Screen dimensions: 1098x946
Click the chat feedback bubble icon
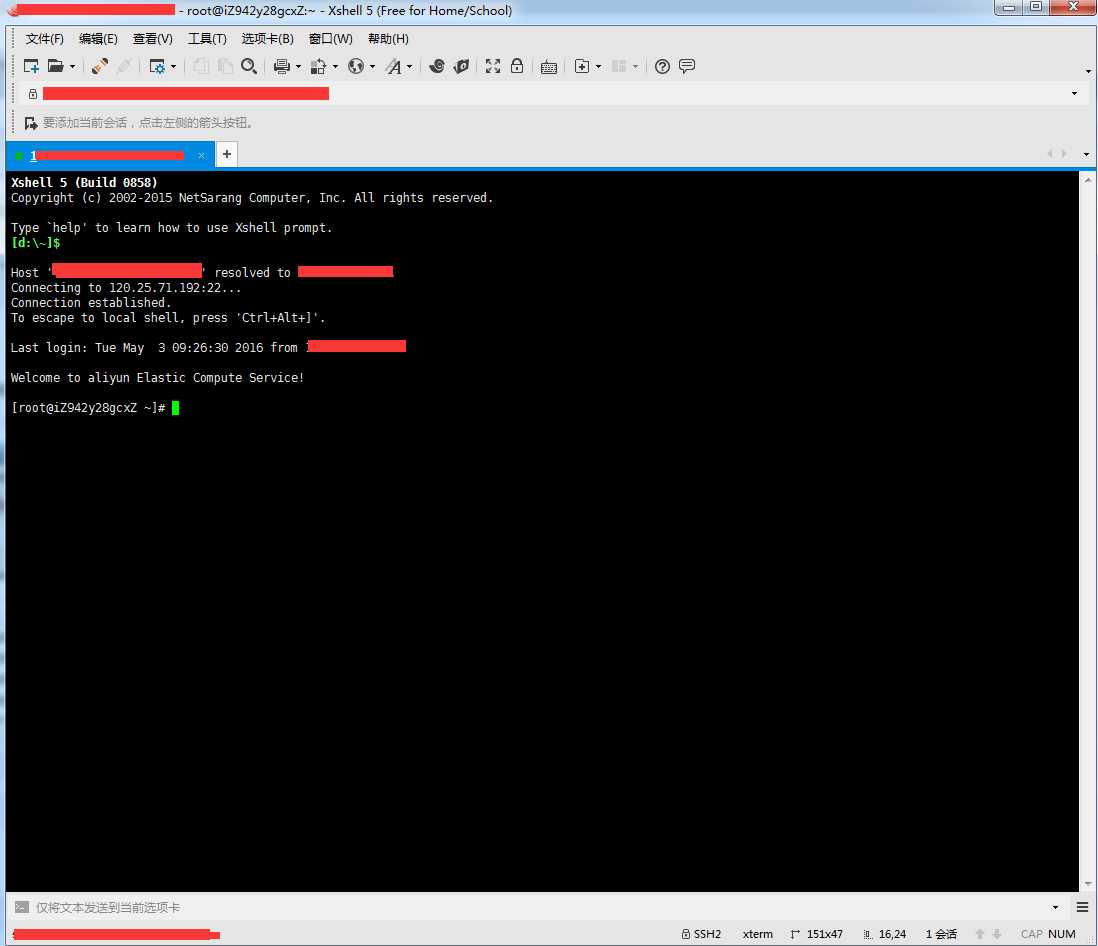point(687,66)
